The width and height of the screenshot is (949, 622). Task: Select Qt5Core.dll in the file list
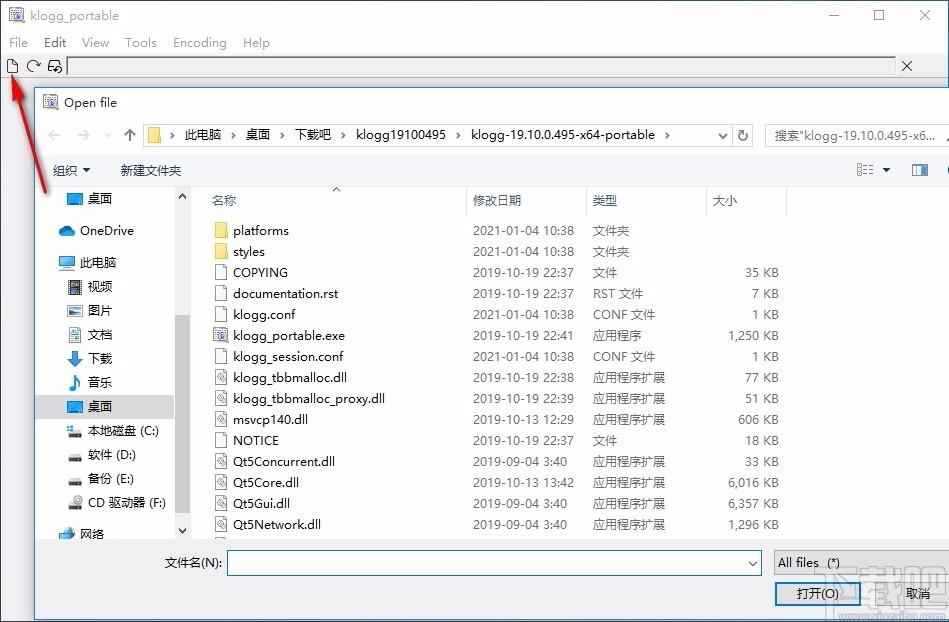pyautogui.click(x=266, y=482)
